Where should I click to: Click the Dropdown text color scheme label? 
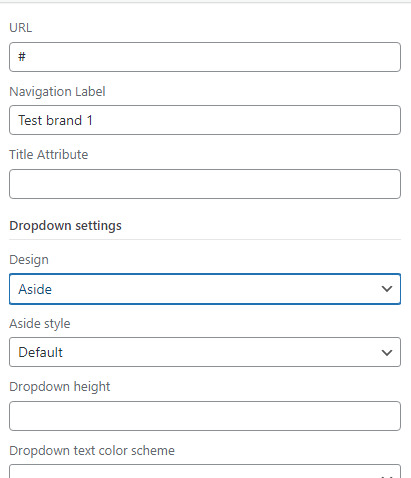pos(92,451)
